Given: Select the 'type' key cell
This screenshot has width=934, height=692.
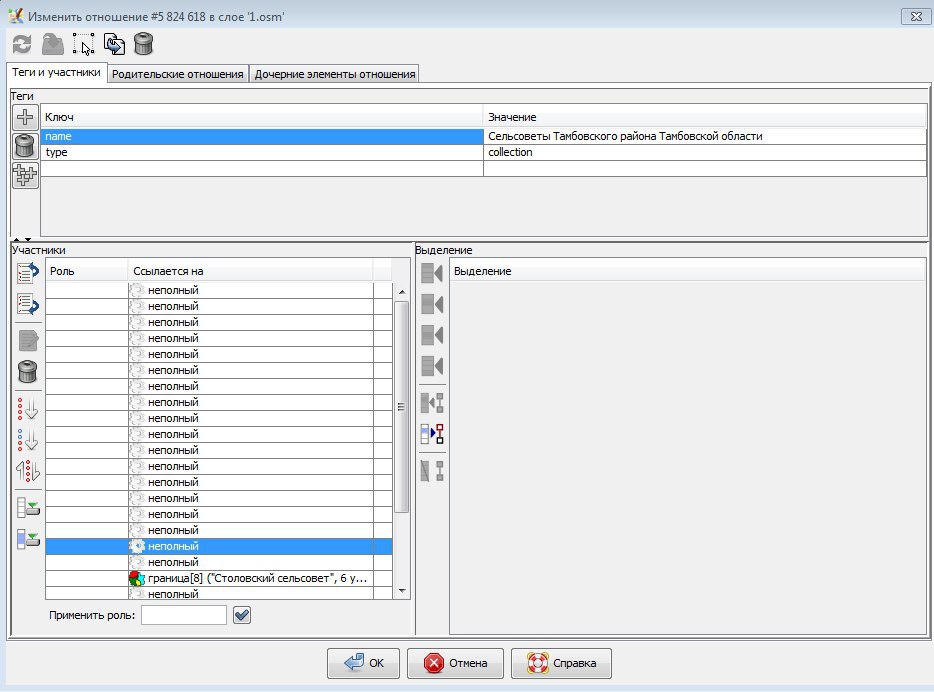Looking at the screenshot, I should [x=262, y=152].
